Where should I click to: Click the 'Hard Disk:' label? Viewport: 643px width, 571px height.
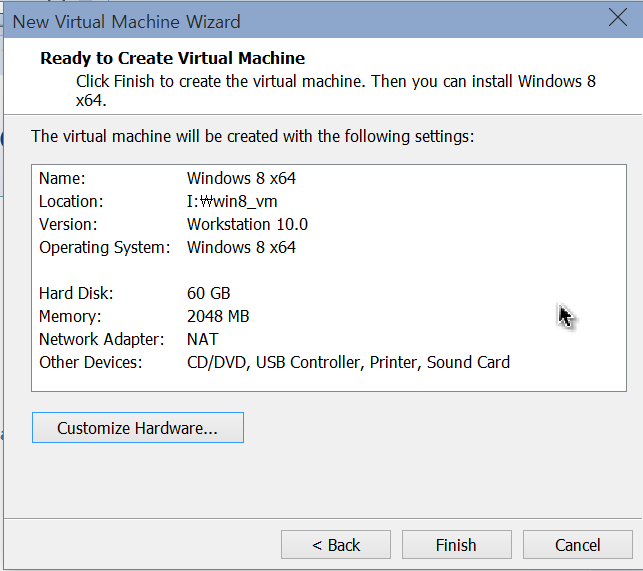pos(76,293)
